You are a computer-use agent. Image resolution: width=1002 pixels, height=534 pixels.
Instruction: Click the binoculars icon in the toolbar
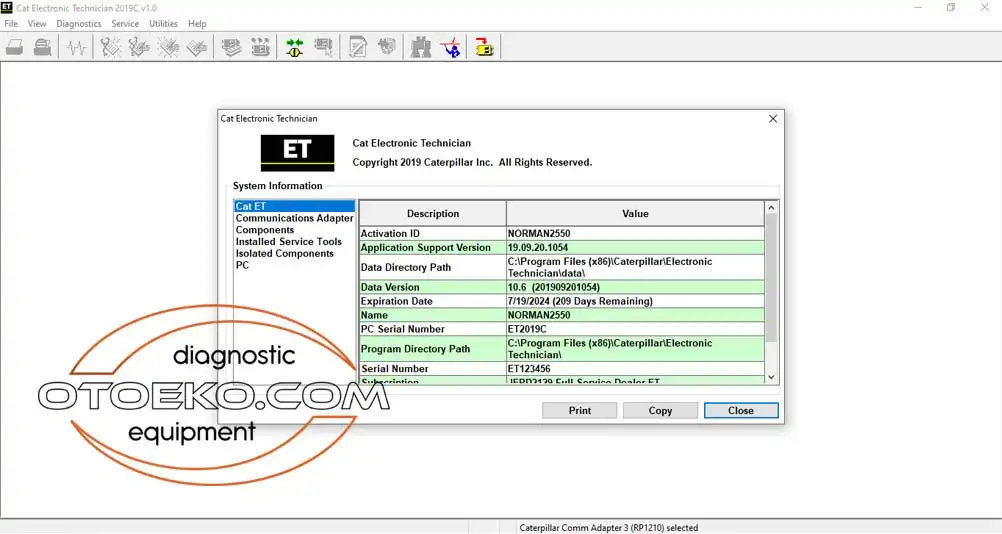click(x=421, y=47)
